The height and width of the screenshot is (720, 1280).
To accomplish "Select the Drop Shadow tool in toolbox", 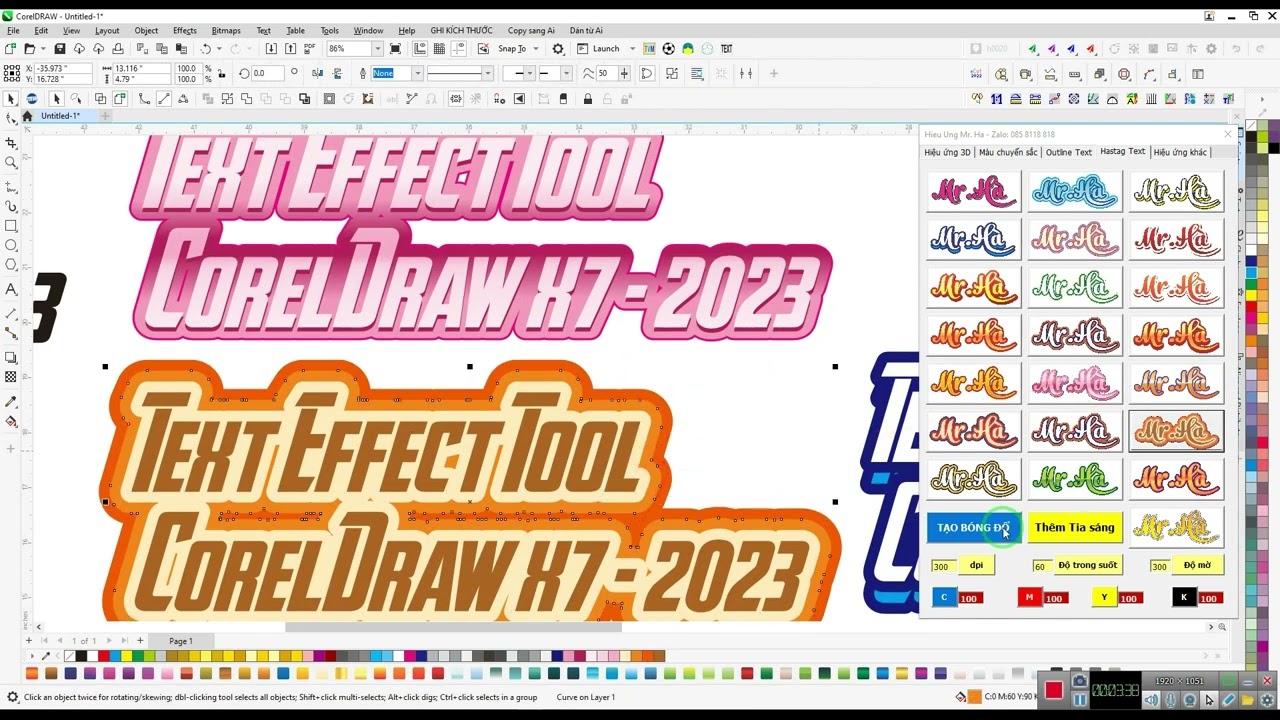I will point(11,357).
